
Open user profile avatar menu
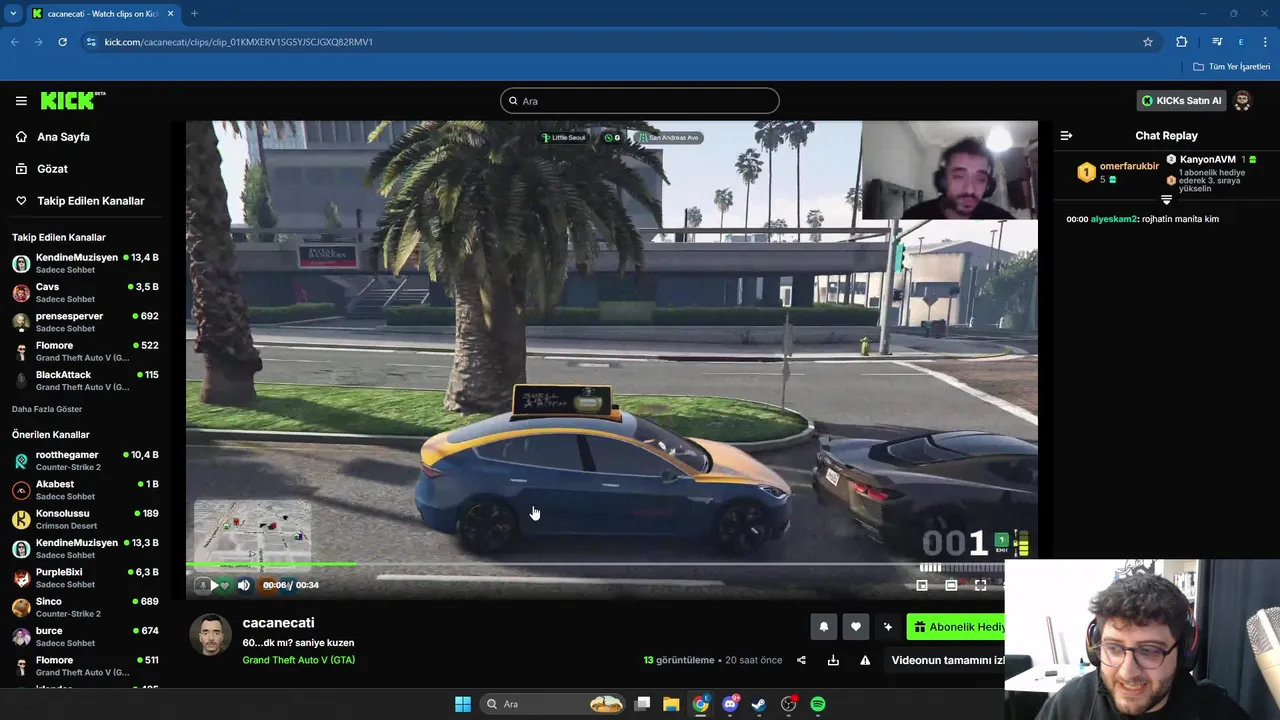tap(1243, 101)
